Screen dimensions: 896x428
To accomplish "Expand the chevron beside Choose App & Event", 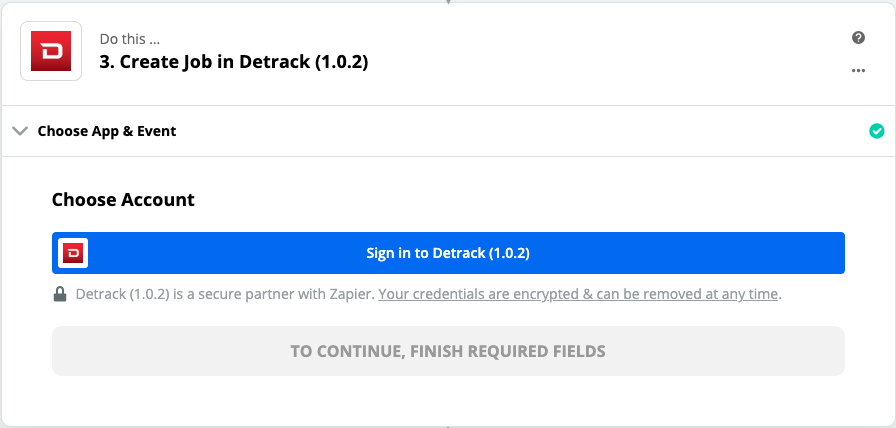I will pos(20,131).
